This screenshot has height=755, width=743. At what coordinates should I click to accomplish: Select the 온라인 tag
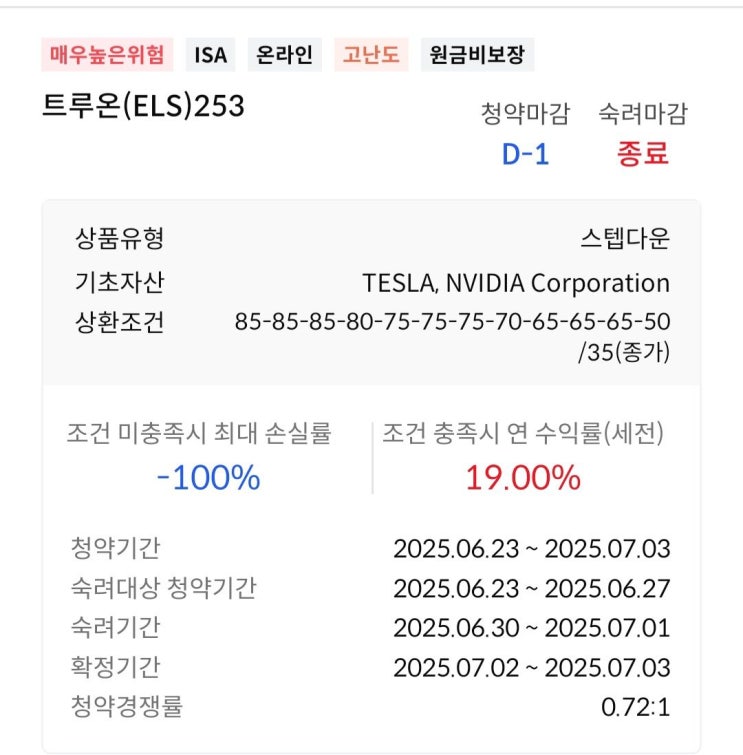[x=284, y=54]
